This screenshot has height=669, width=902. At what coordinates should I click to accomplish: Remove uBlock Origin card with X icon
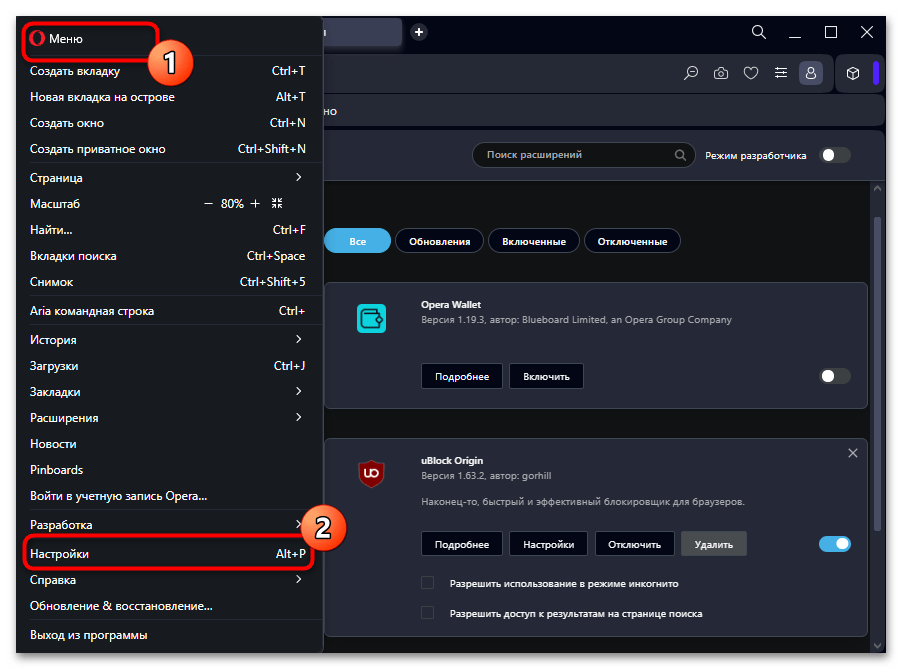coord(853,453)
